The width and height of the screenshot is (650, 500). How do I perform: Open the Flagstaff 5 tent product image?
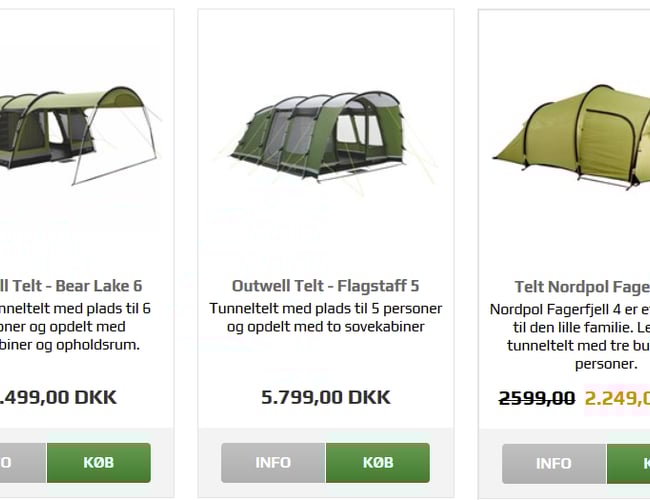325,135
